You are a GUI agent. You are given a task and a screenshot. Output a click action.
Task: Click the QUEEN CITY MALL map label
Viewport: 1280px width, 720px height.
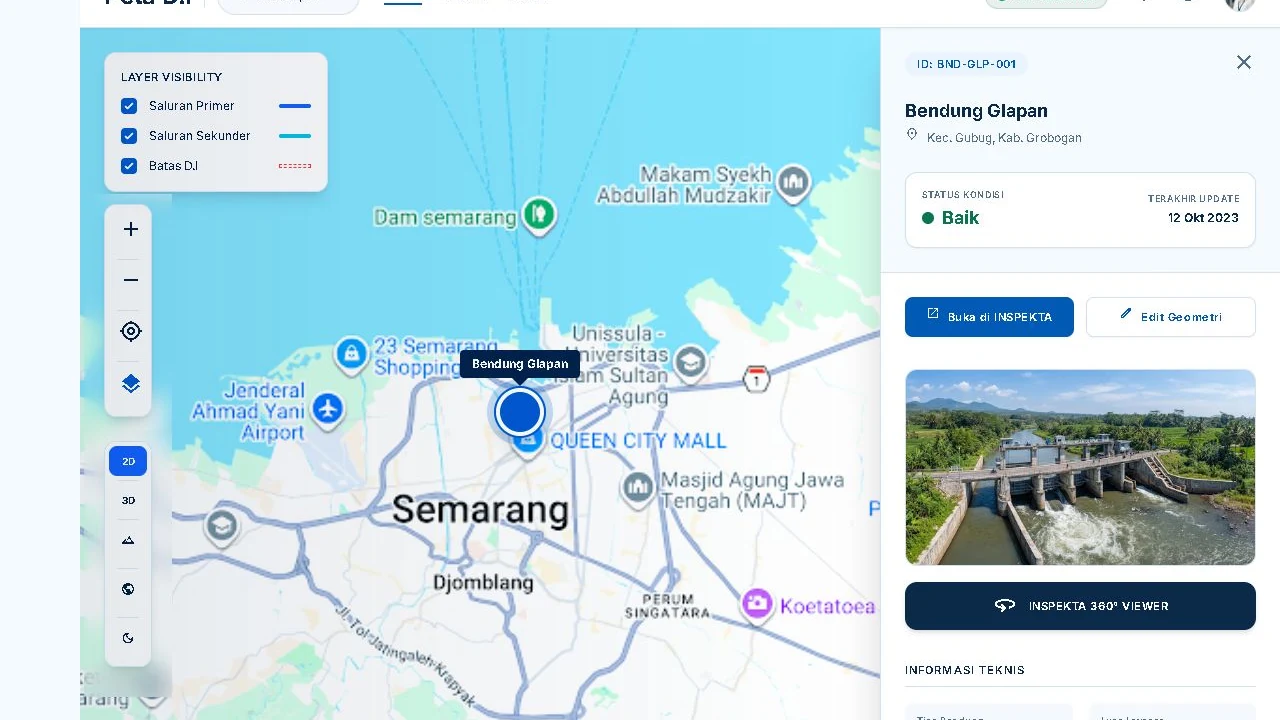coord(638,441)
